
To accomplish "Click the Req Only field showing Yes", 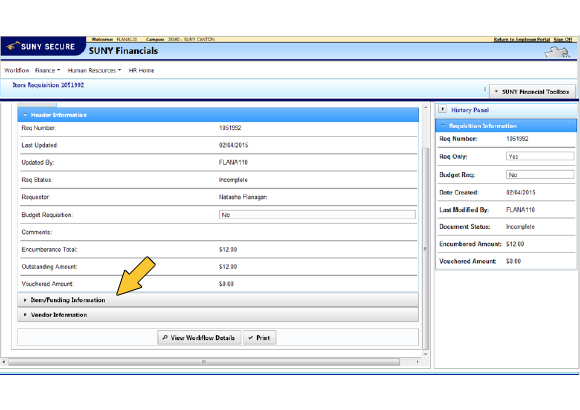I will tap(540, 156).
